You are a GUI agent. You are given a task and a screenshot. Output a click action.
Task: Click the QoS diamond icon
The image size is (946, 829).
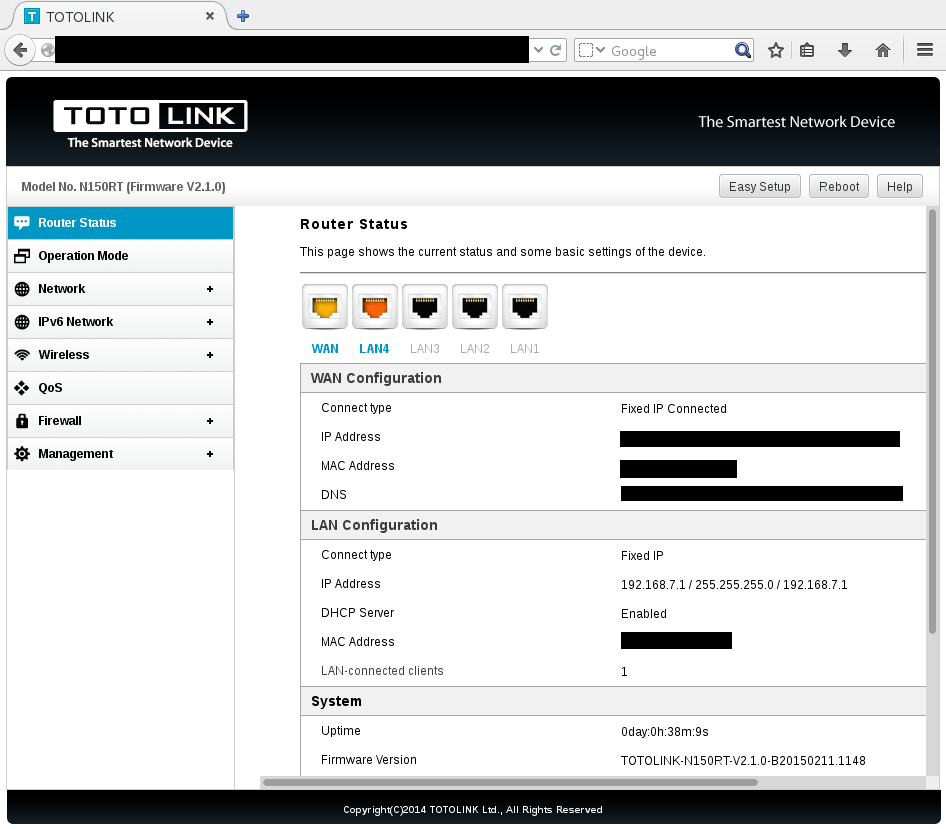[22, 388]
